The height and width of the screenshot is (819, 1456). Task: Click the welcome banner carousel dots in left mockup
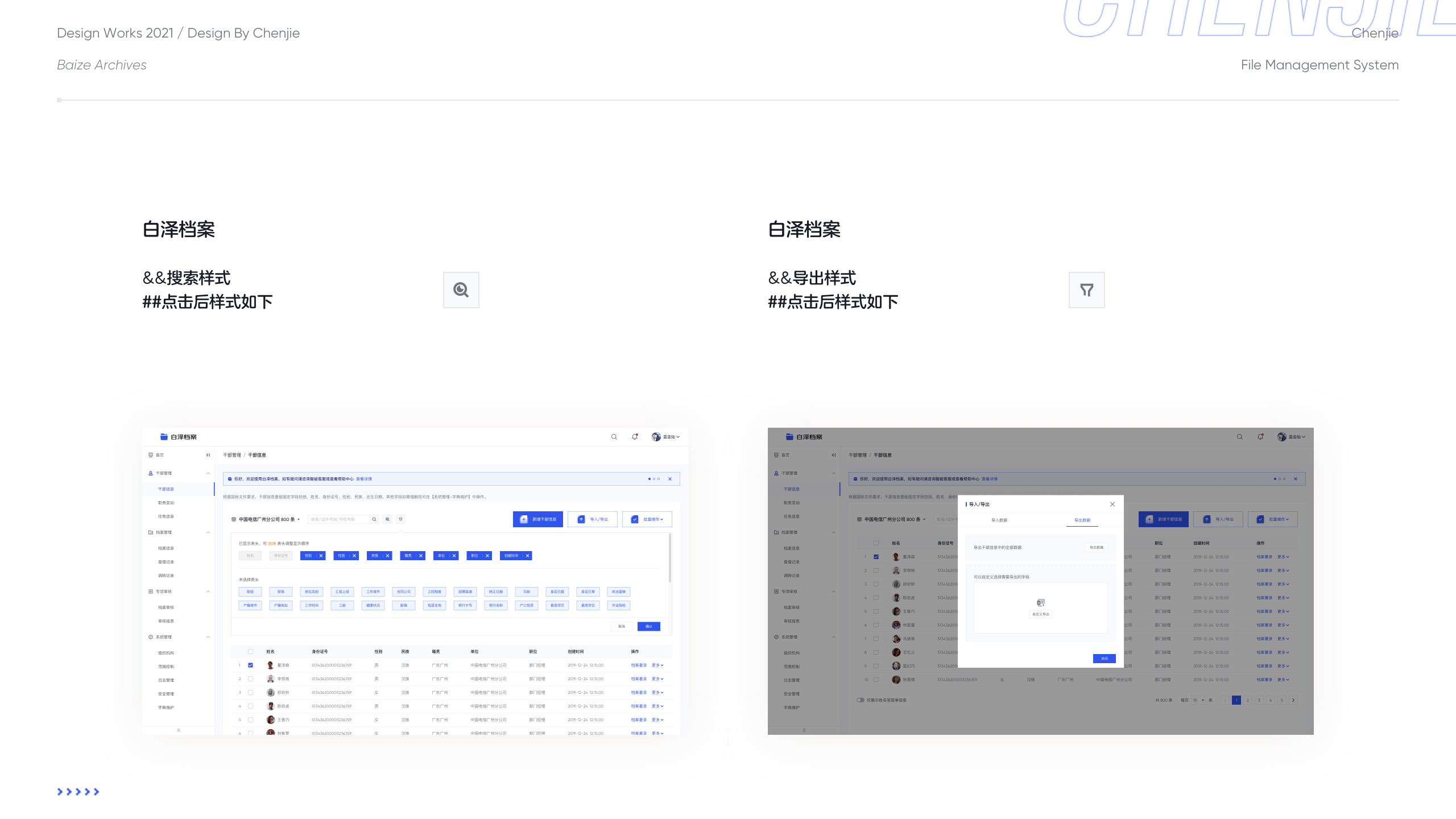click(654, 479)
